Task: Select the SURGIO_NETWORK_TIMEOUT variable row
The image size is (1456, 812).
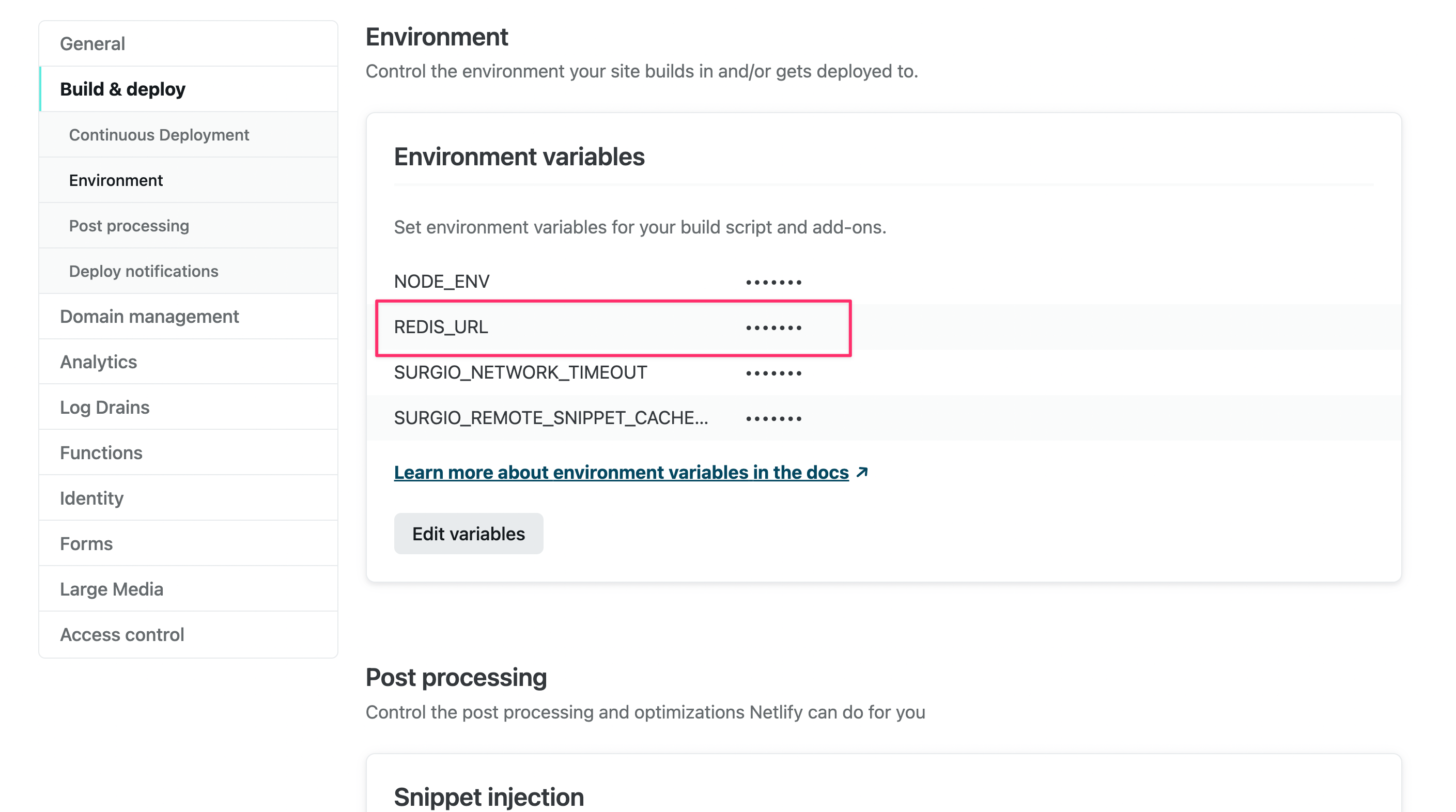Action: pos(520,373)
